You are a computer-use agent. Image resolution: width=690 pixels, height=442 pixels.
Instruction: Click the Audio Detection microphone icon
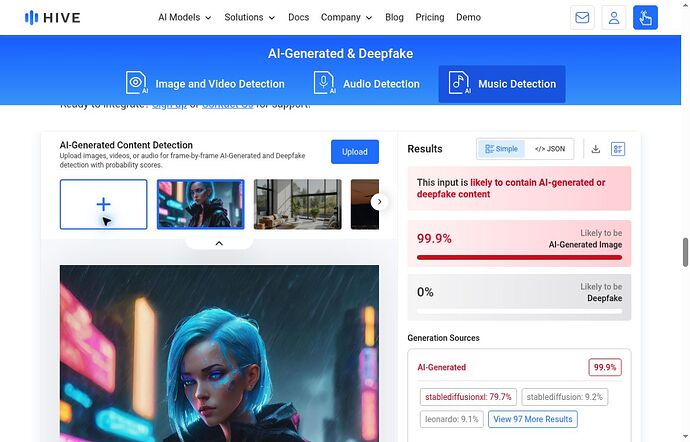click(x=324, y=83)
